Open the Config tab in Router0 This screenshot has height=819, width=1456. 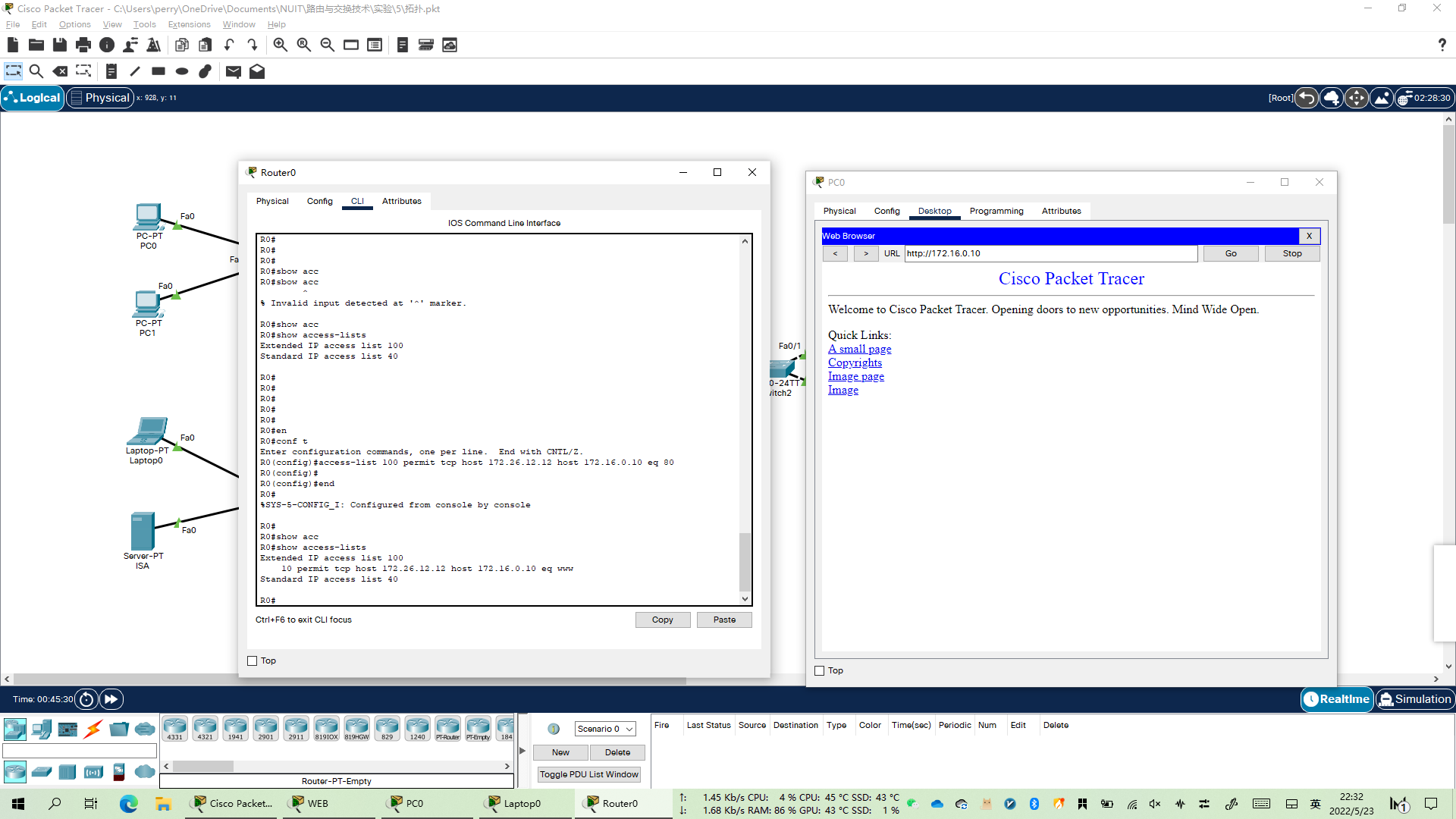click(x=319, y=201)
